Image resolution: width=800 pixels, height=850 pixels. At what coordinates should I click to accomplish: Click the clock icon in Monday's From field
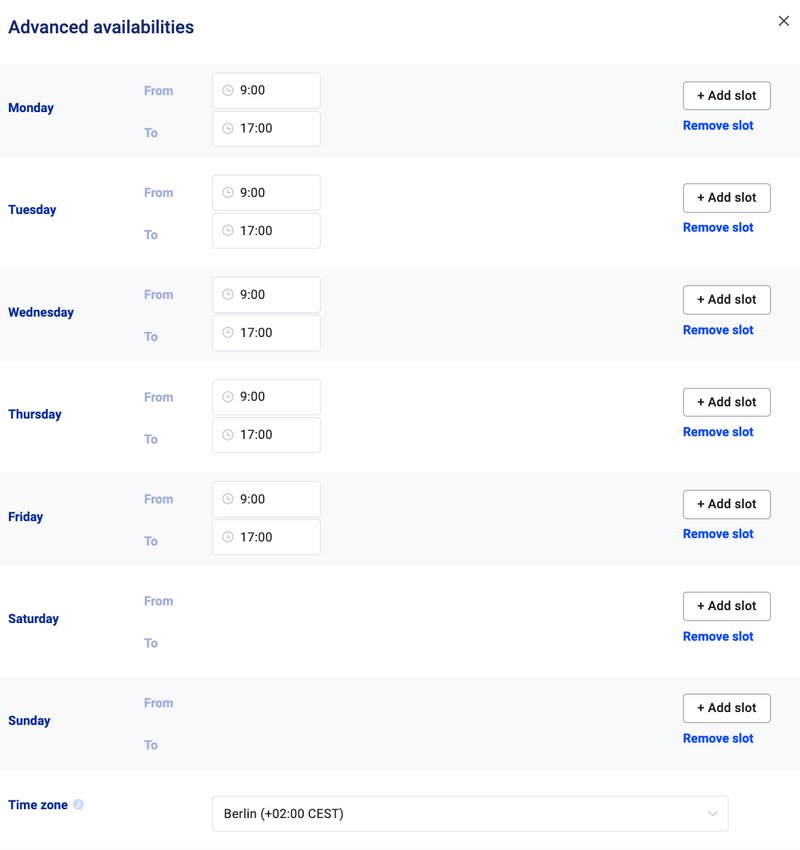click(229, 90)
